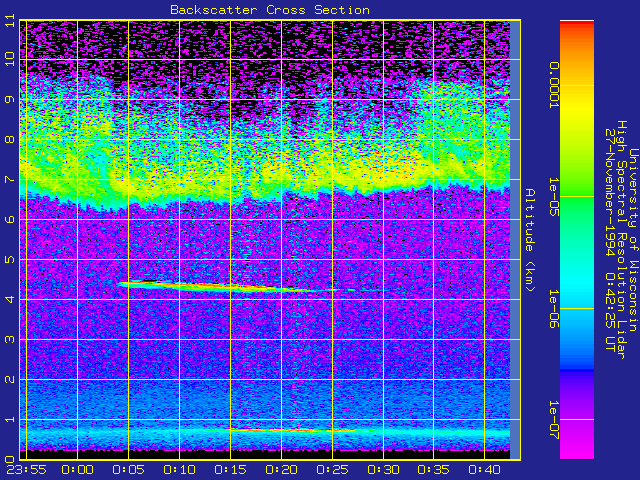Viewport: 640px width, 480px height.
Task: Click the 0:05 time axis label
Action: point(129,470)
